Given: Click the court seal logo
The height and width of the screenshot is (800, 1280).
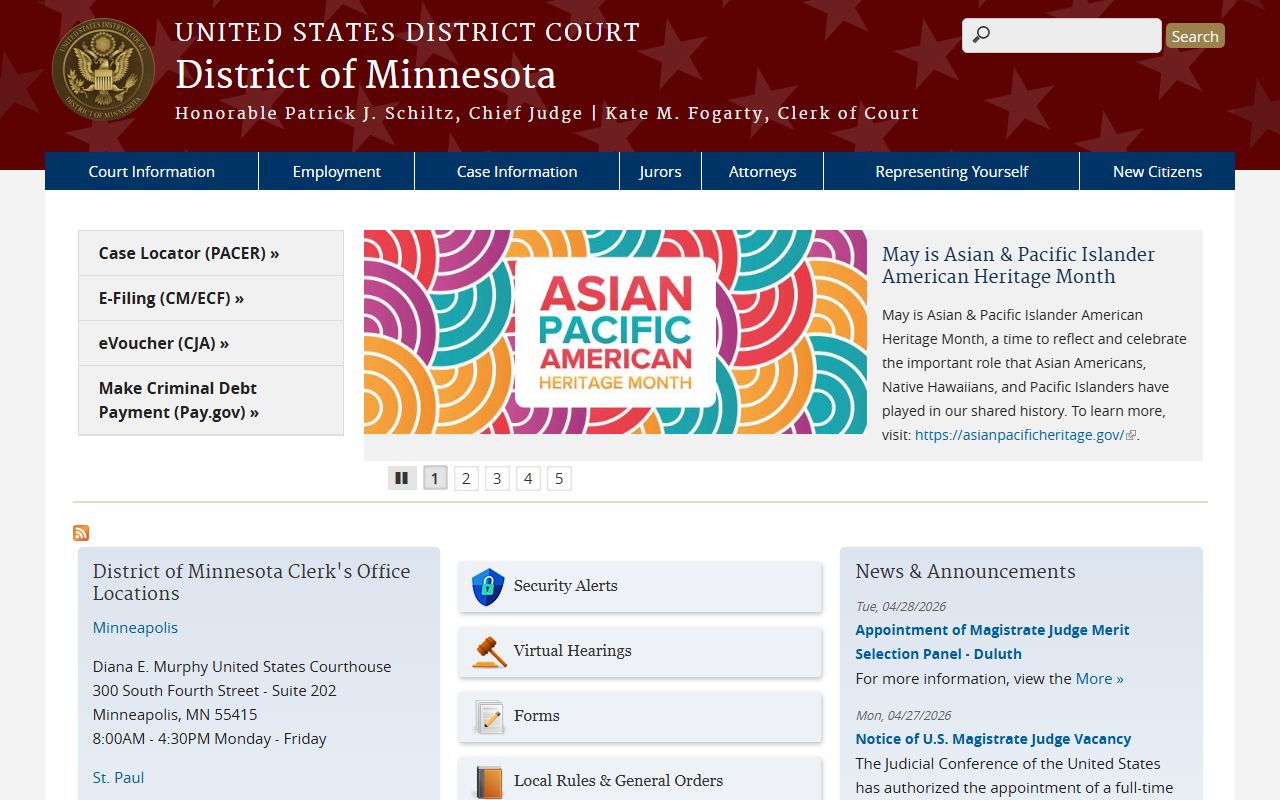Looking at the screenshot, I should [x=103, y=69].
